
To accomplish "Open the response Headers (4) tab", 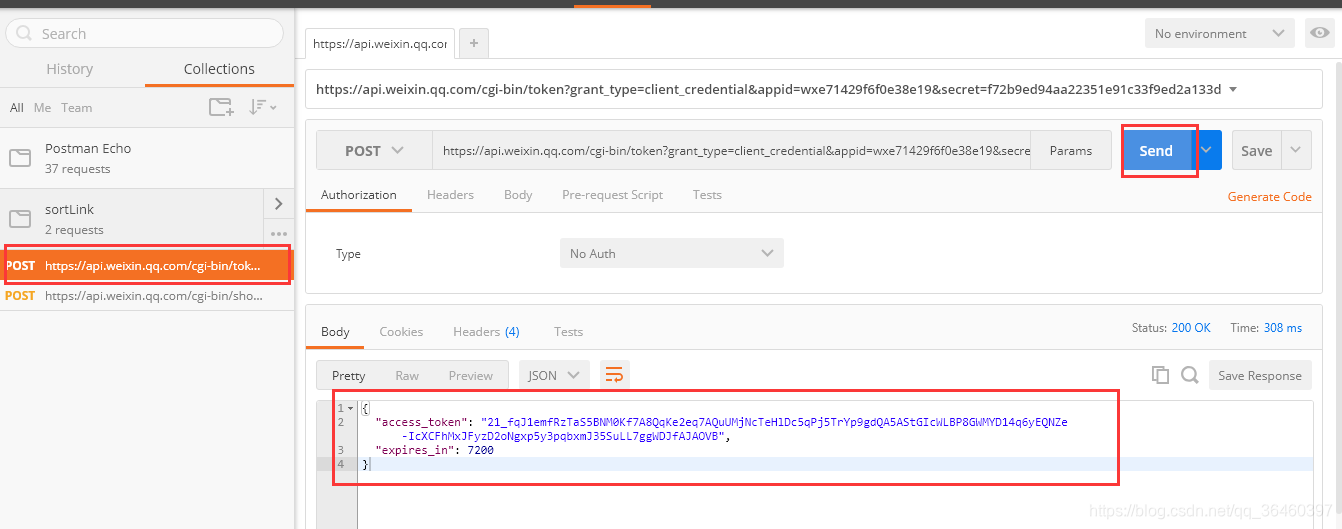I will 486,331.
